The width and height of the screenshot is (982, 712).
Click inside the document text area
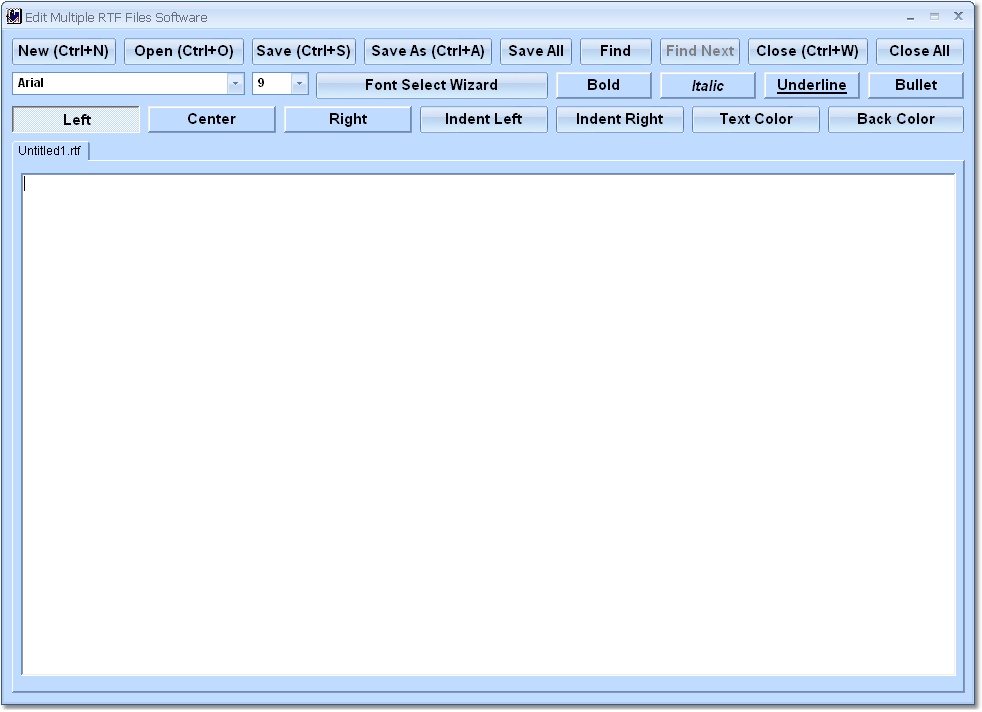(x=488, y=425)
